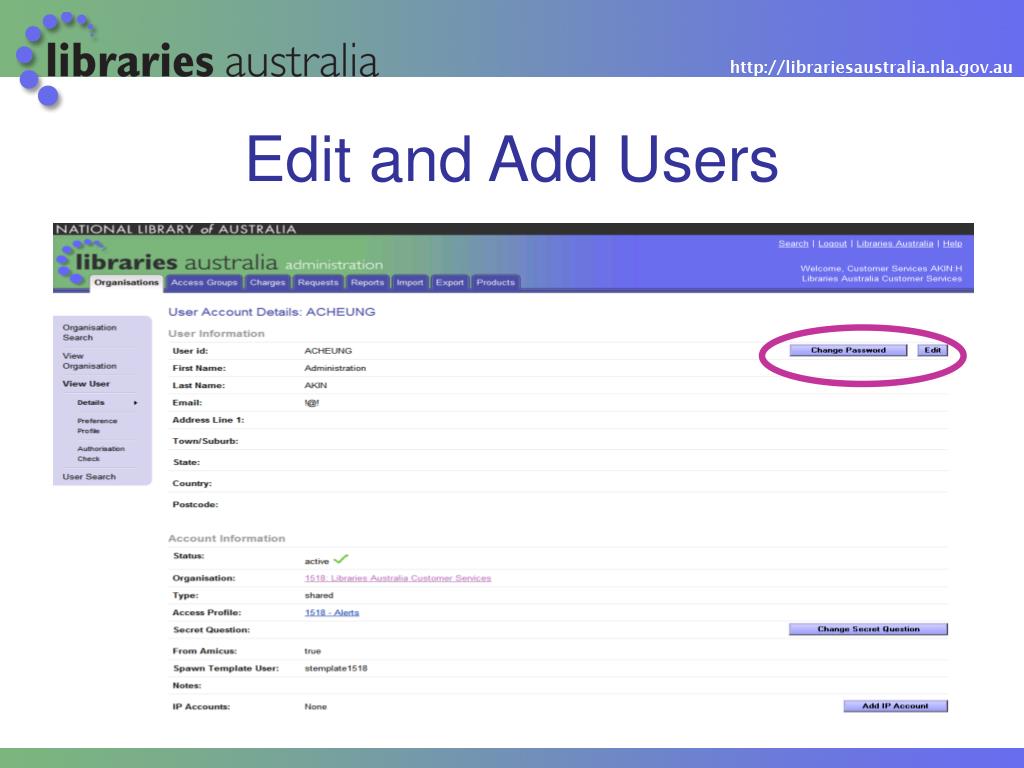1024x768 pixels.
Task: Click the Edit button for user
Action: [x=933, y=350]
